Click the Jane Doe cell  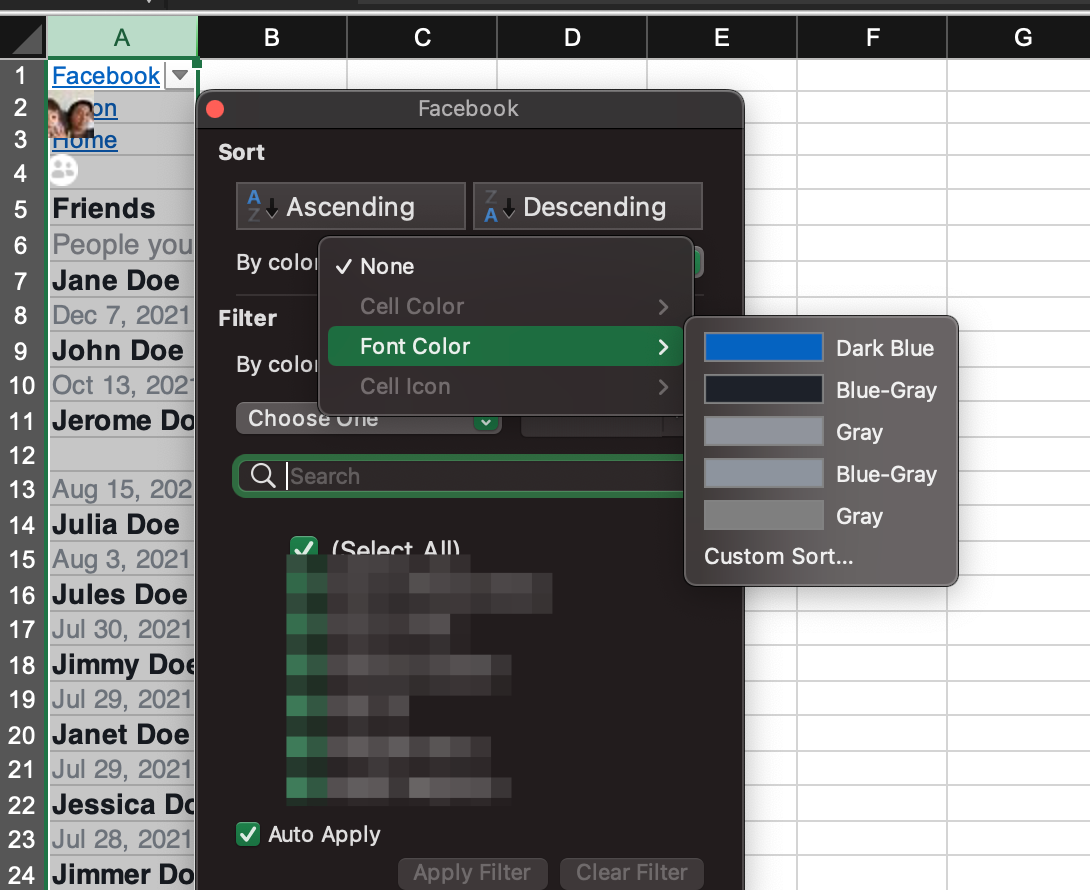point(122,280)
